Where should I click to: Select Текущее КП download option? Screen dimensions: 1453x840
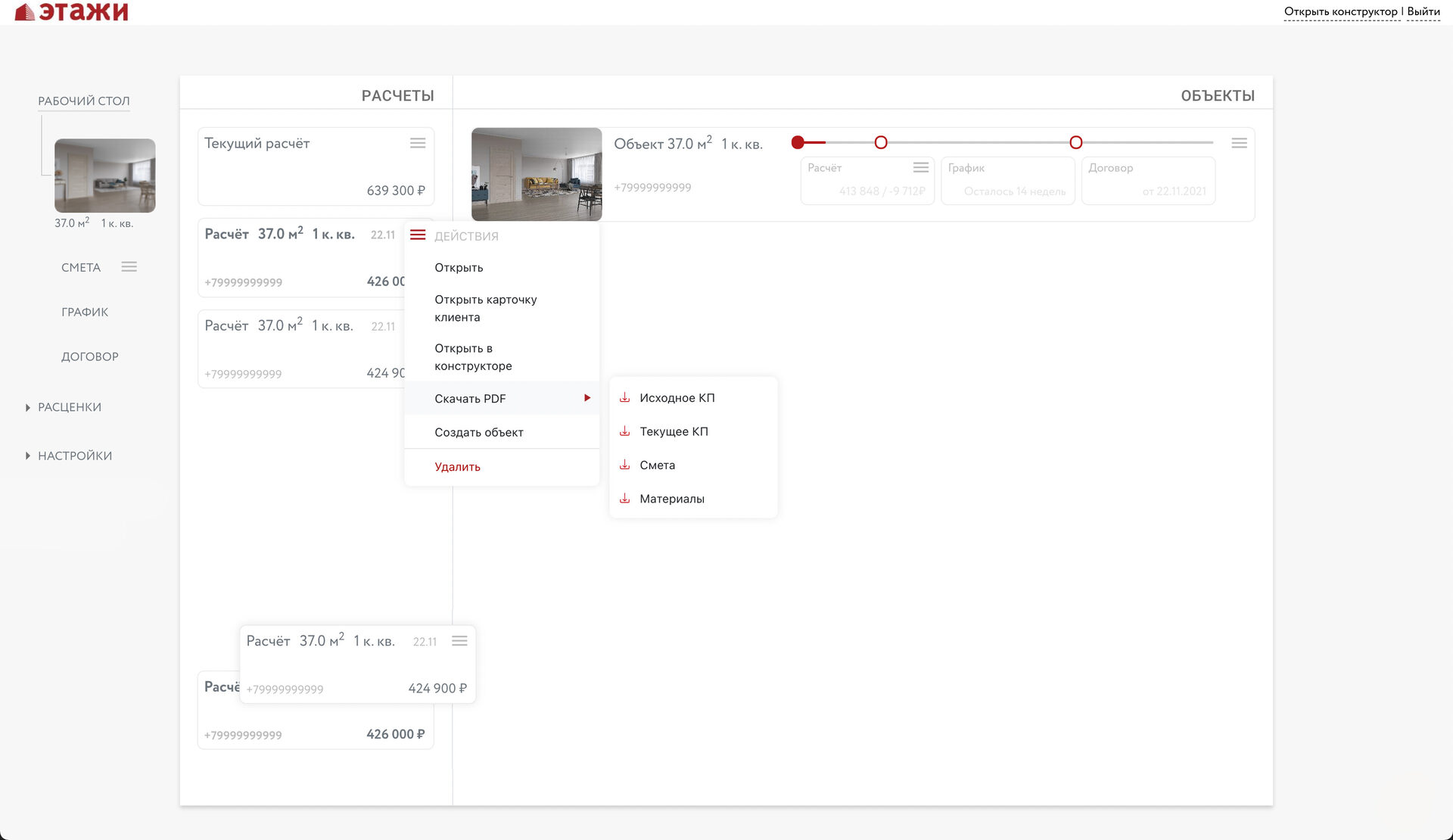click(x=674, y=431)
